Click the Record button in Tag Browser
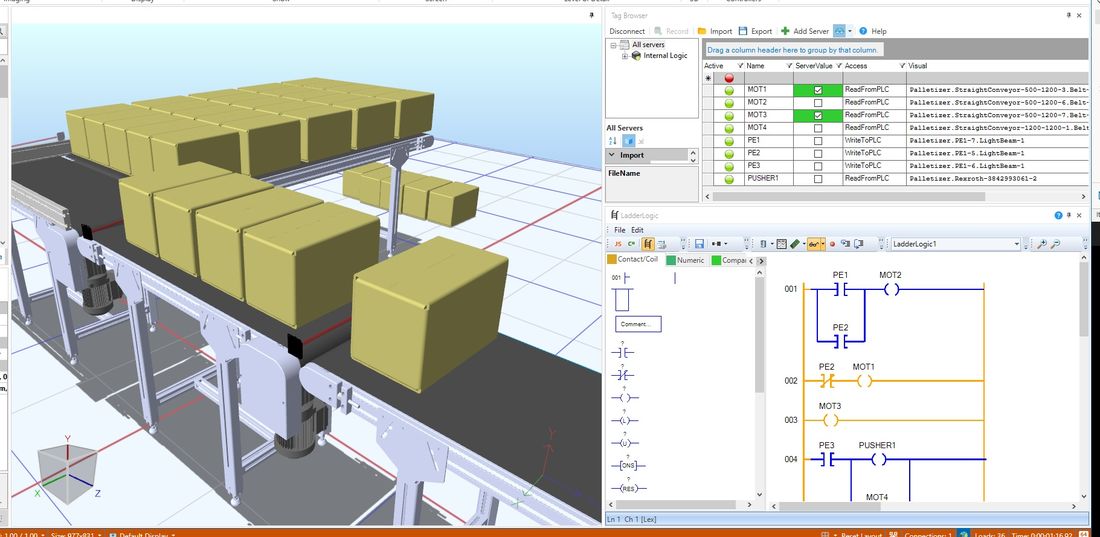The width and height of the screenshot is (1100, 537). pyautogui.click(x=671, y=31)
